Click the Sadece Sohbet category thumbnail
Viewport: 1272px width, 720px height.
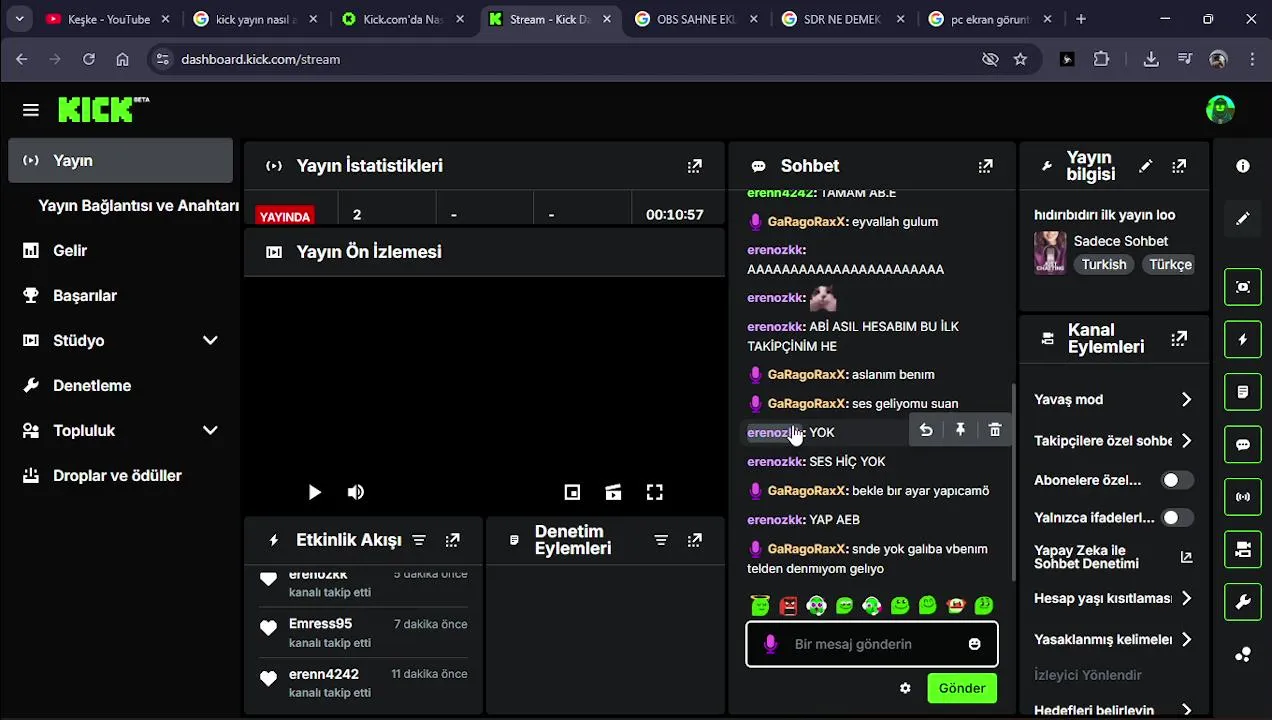[x=1050, y=252]
